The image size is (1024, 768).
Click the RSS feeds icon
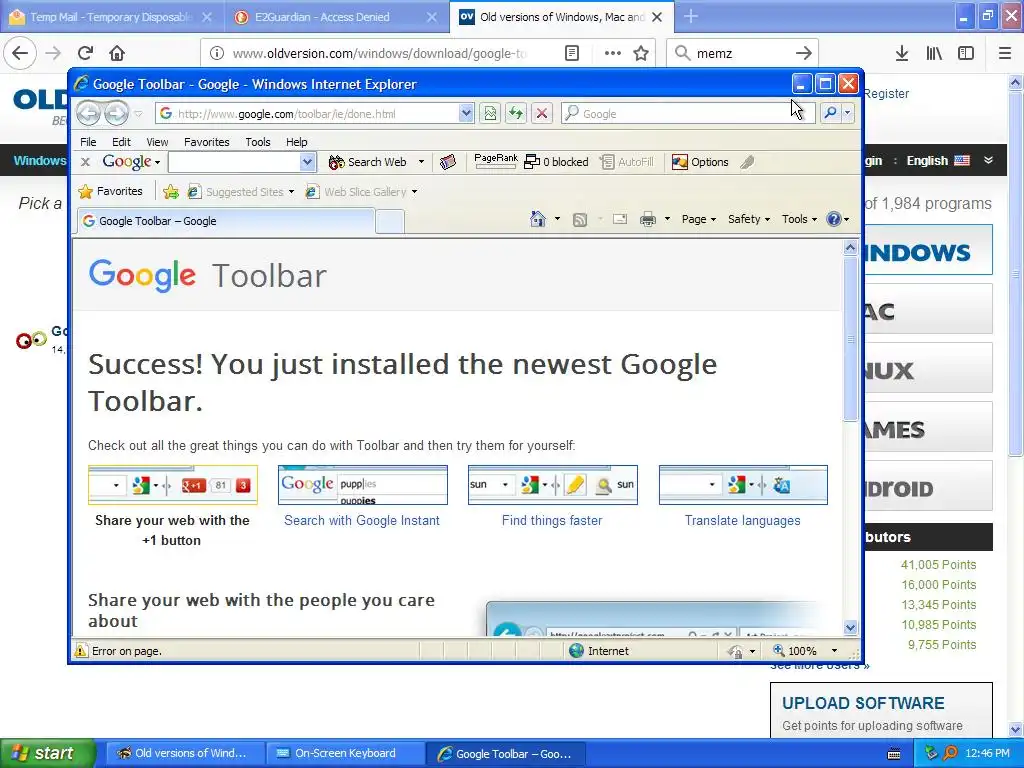point(580,219)
